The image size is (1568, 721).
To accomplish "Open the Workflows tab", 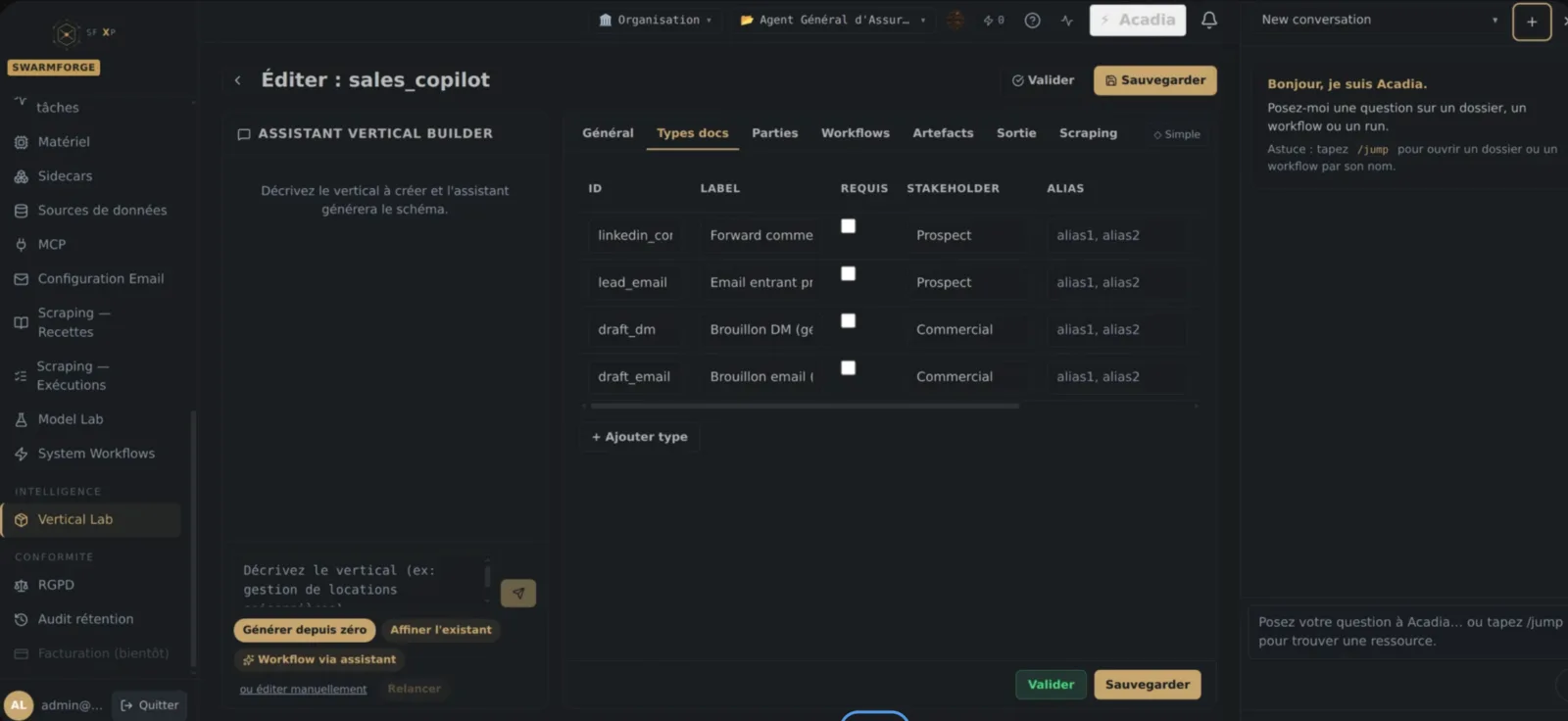I will tap(855, 133).
